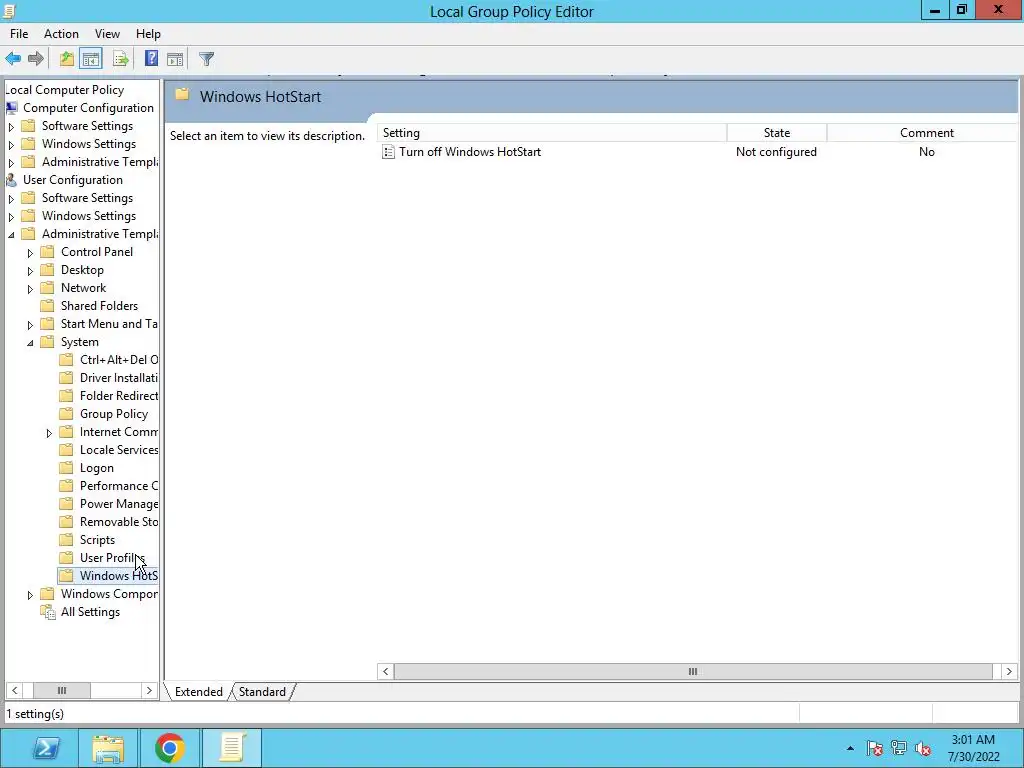Collapse User Configuration Administrative Templates node
The height and width of the screenshot is (768, 1024).
click(x=11, y=234)
